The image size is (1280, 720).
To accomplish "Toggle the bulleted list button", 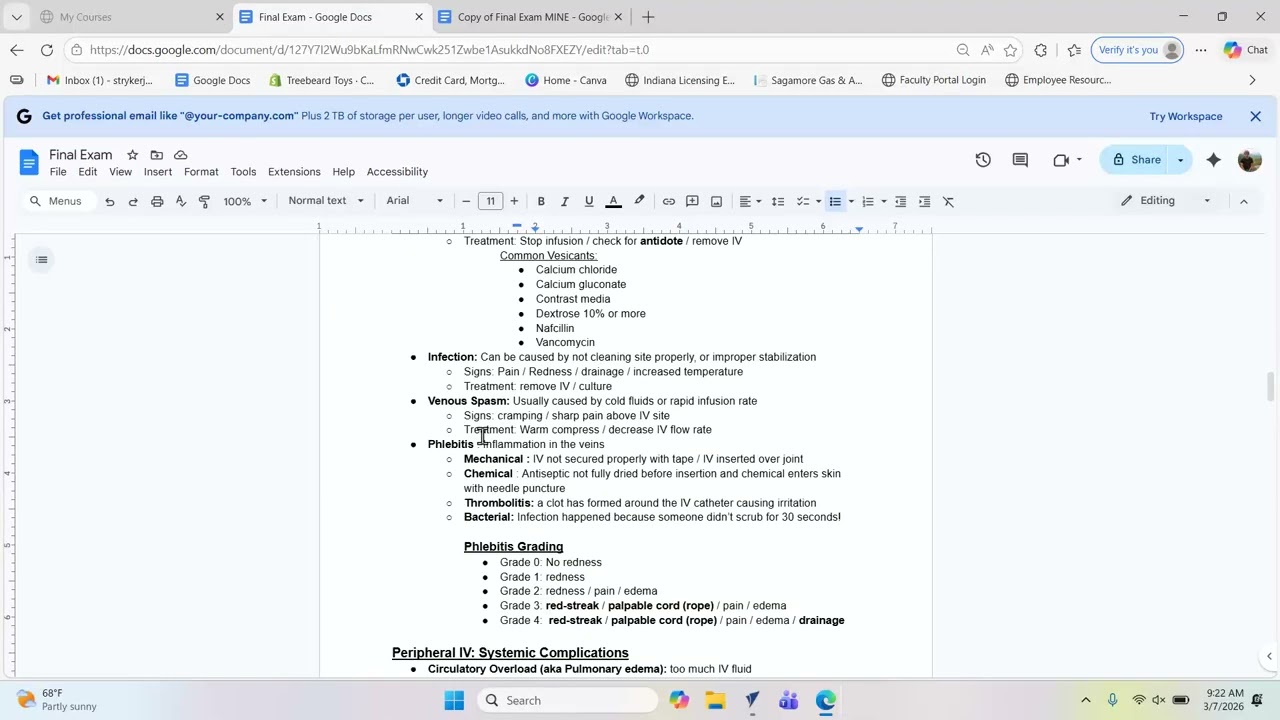I will pyautogui.click(x=835, y=201).
